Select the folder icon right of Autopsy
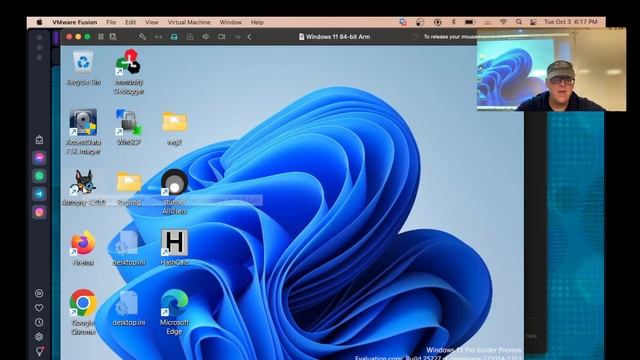Image resolution: width=640 pixels, height=360 pixels. [129, 187]
